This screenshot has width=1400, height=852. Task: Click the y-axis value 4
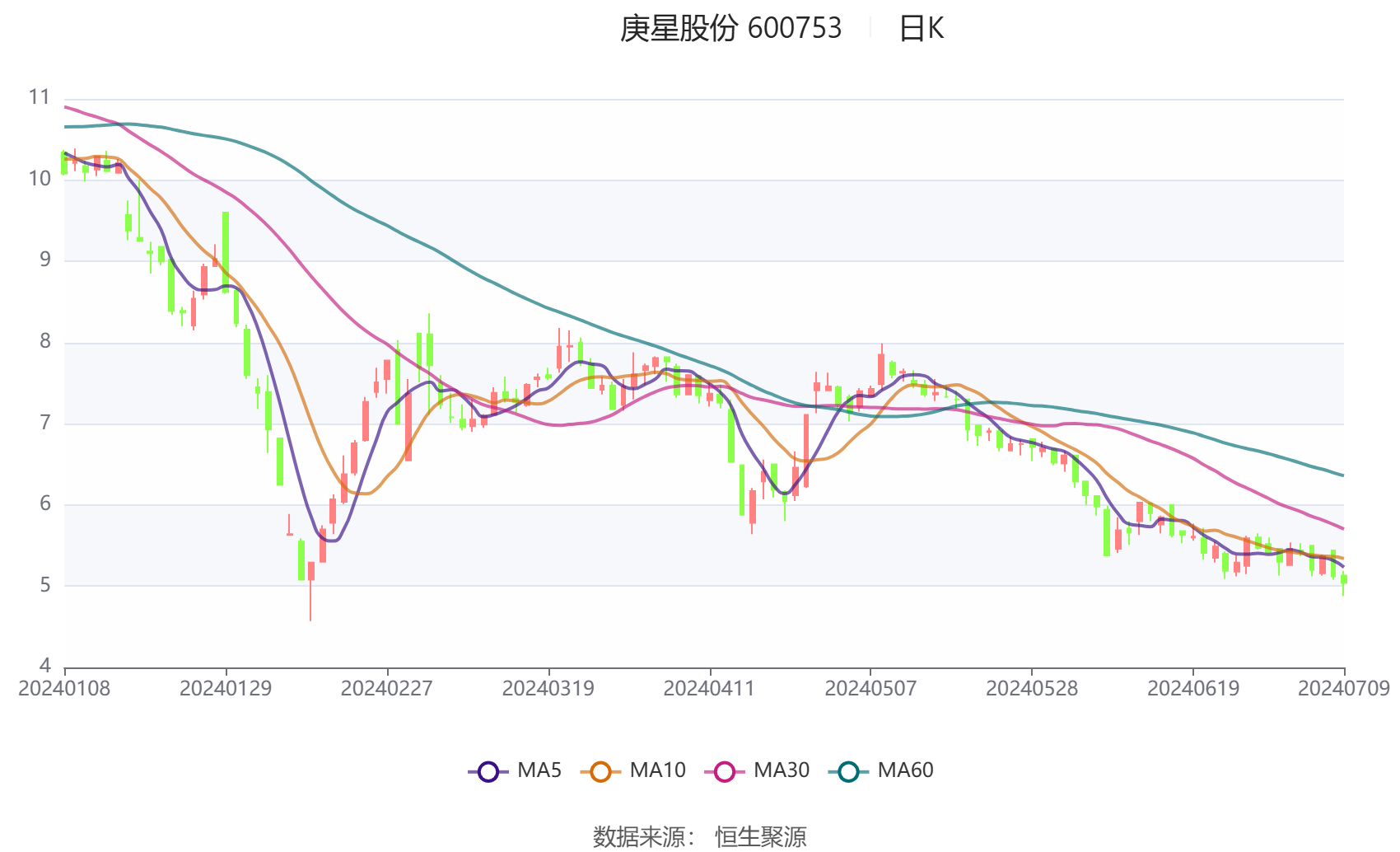[45, 665]
